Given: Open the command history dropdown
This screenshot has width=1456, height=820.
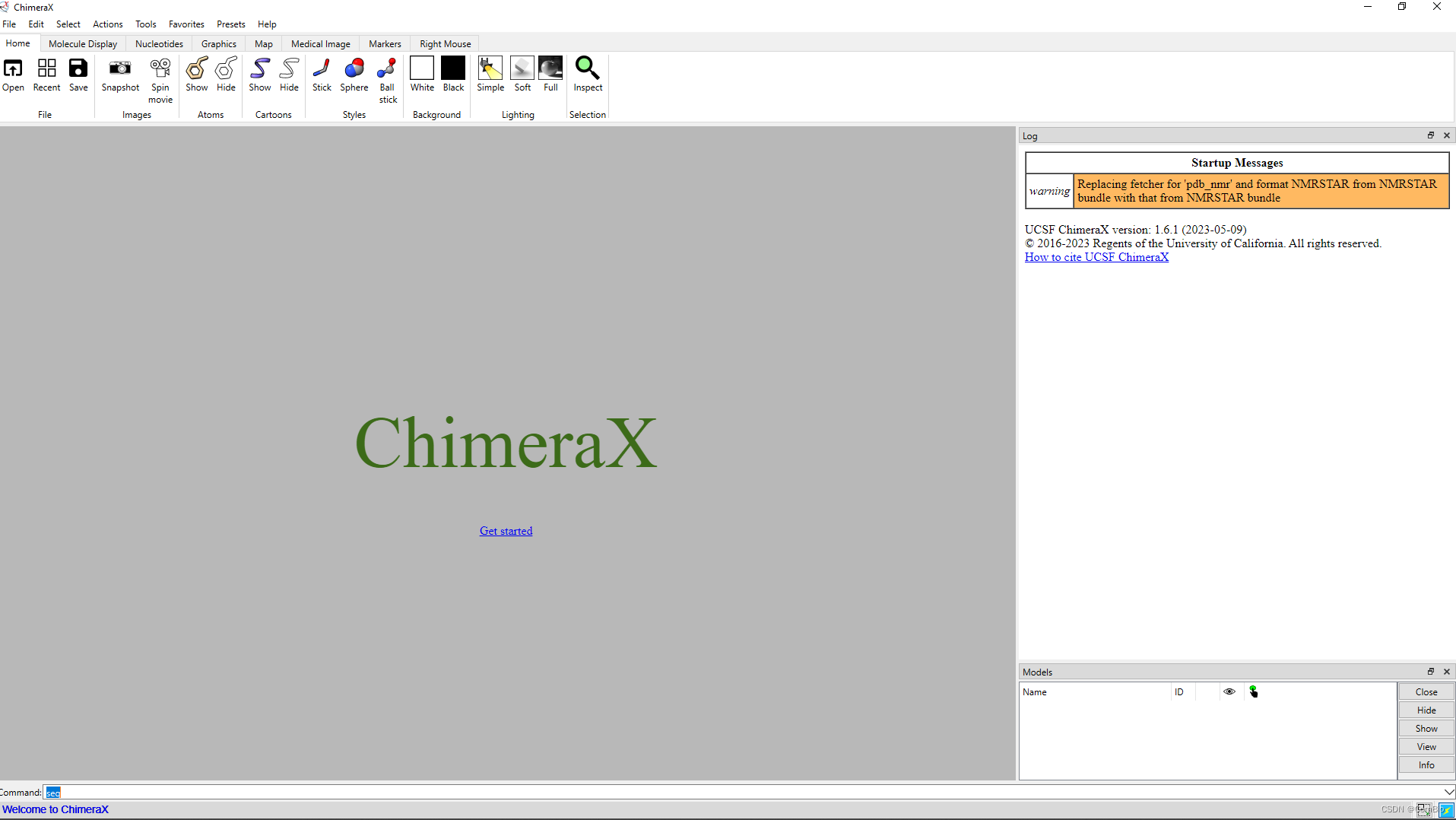Looking at the screenshot, I should pyautogui.click(x=1446, y=792).
